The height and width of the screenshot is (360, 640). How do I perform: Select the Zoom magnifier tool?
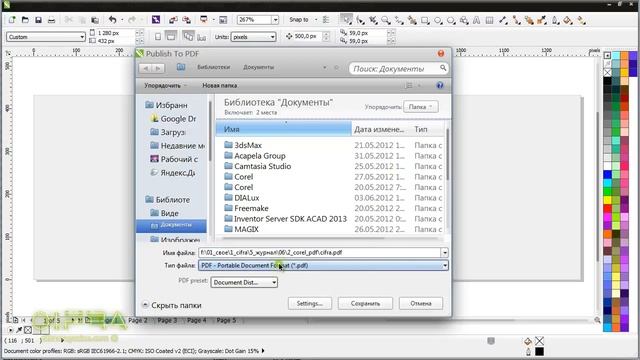point(386,20)
